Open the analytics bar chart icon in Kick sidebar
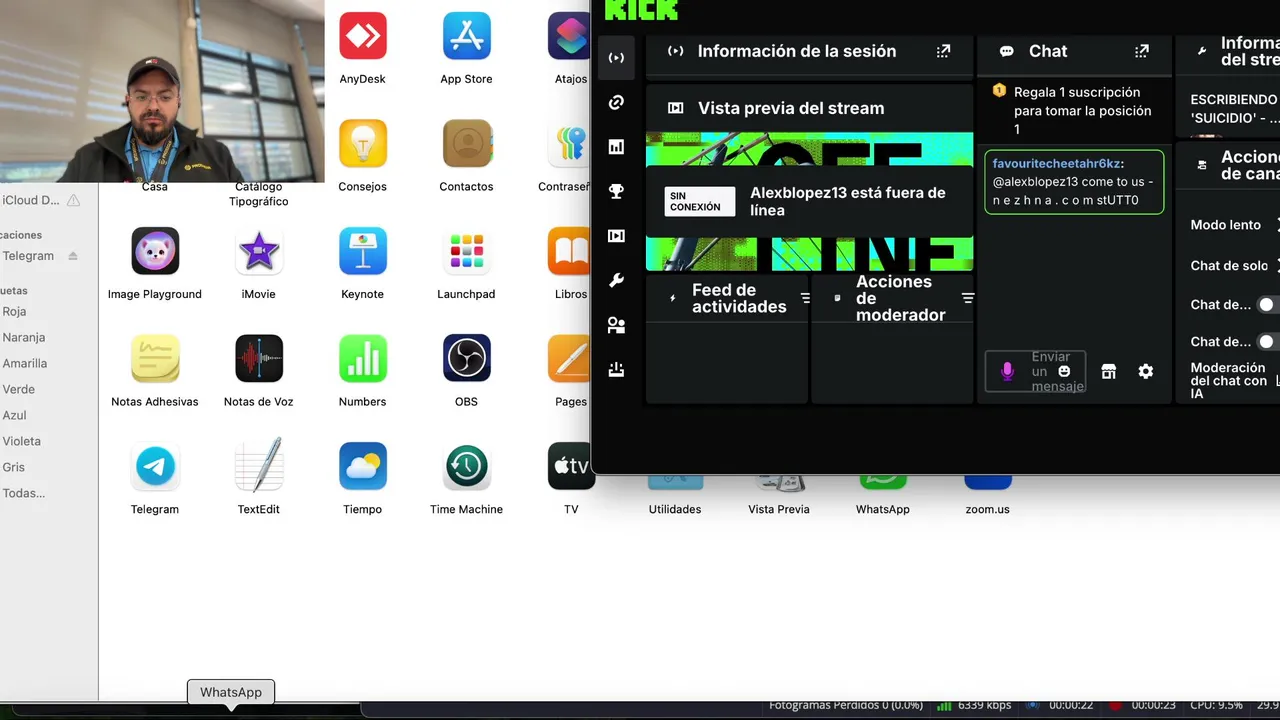 pos(616,147)
